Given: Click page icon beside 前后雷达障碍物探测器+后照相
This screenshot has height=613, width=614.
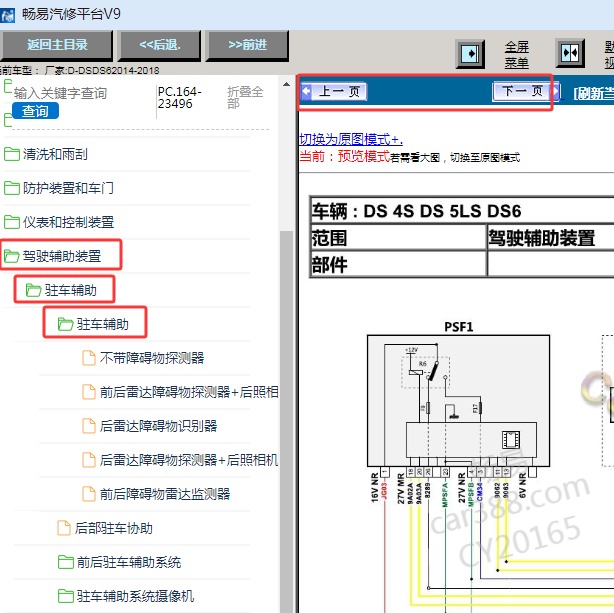Looking at the screenshot, I should [89, 392].
